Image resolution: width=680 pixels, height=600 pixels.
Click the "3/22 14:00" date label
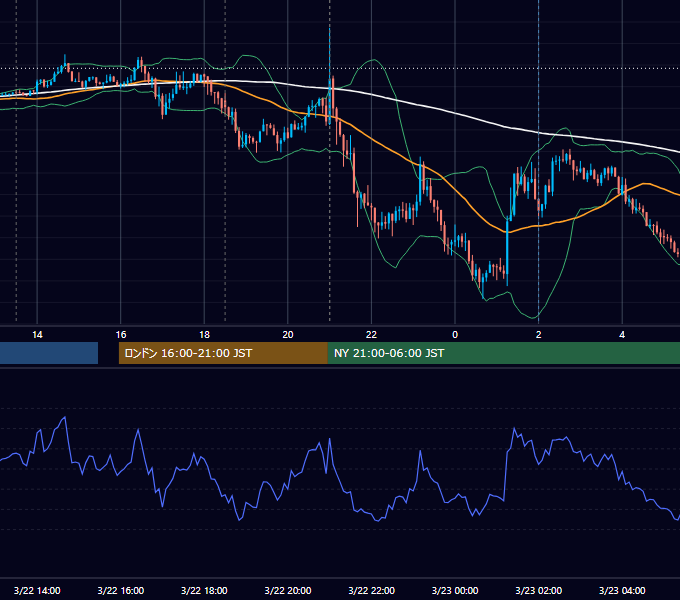click(x=37, y=590)
